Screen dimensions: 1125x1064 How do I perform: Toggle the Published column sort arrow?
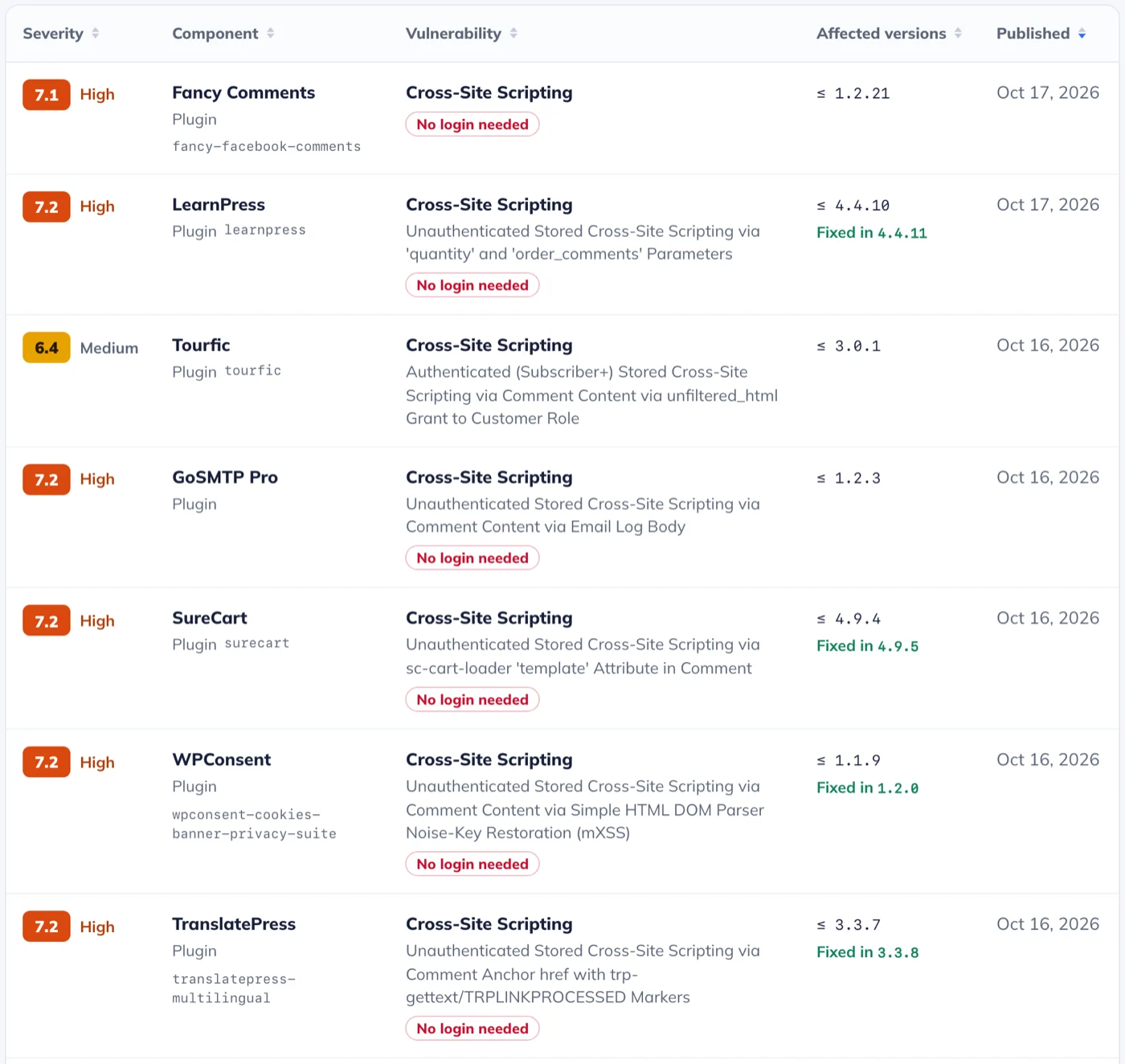point(1082,33)
